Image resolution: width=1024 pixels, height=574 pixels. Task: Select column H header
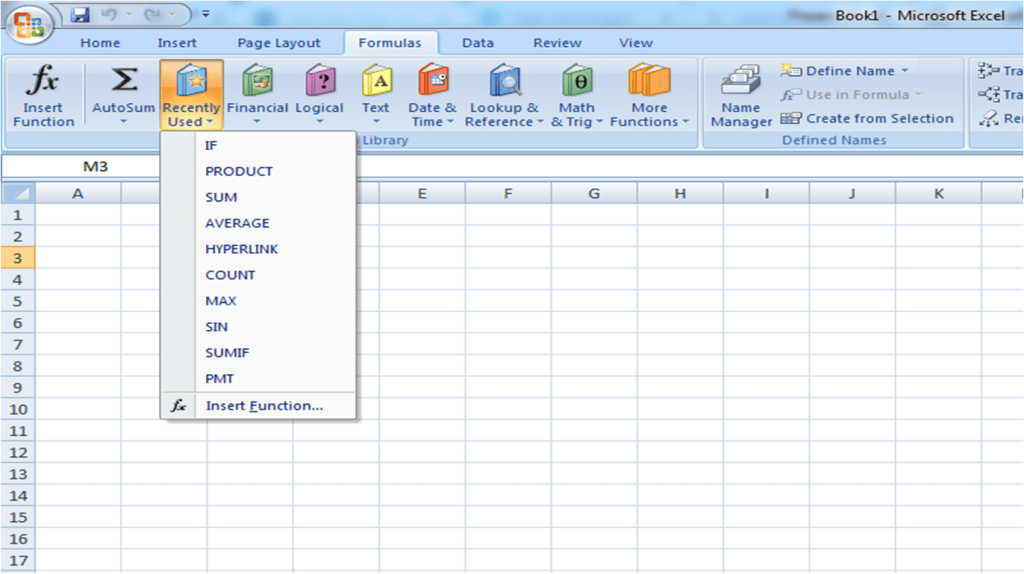click(680, 193)
